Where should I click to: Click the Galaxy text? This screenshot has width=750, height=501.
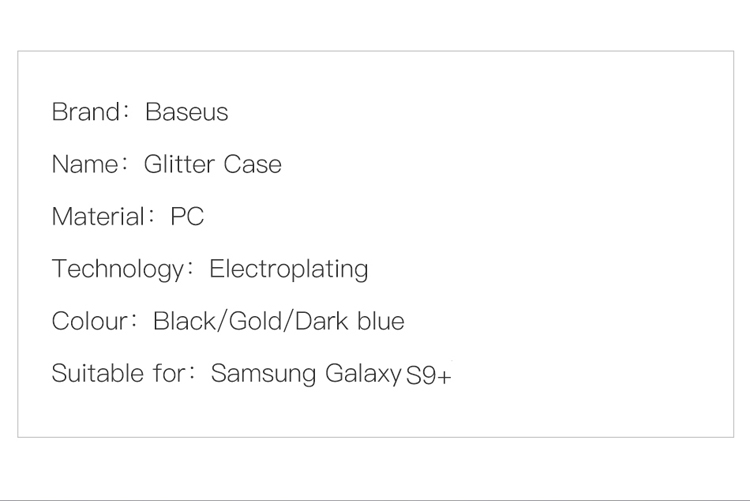click(363, 374)
